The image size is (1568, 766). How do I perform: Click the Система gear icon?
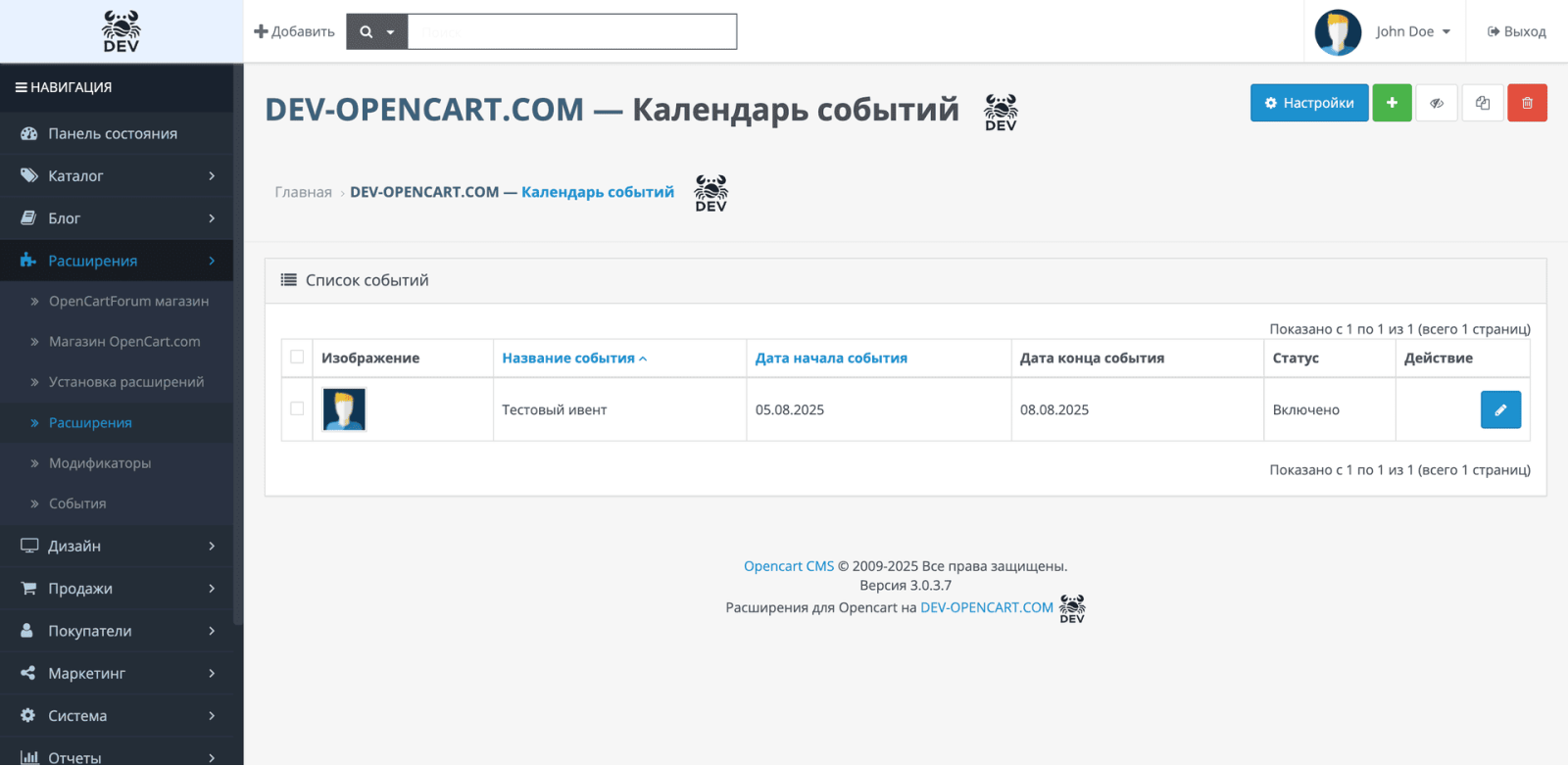pos(27,715)
